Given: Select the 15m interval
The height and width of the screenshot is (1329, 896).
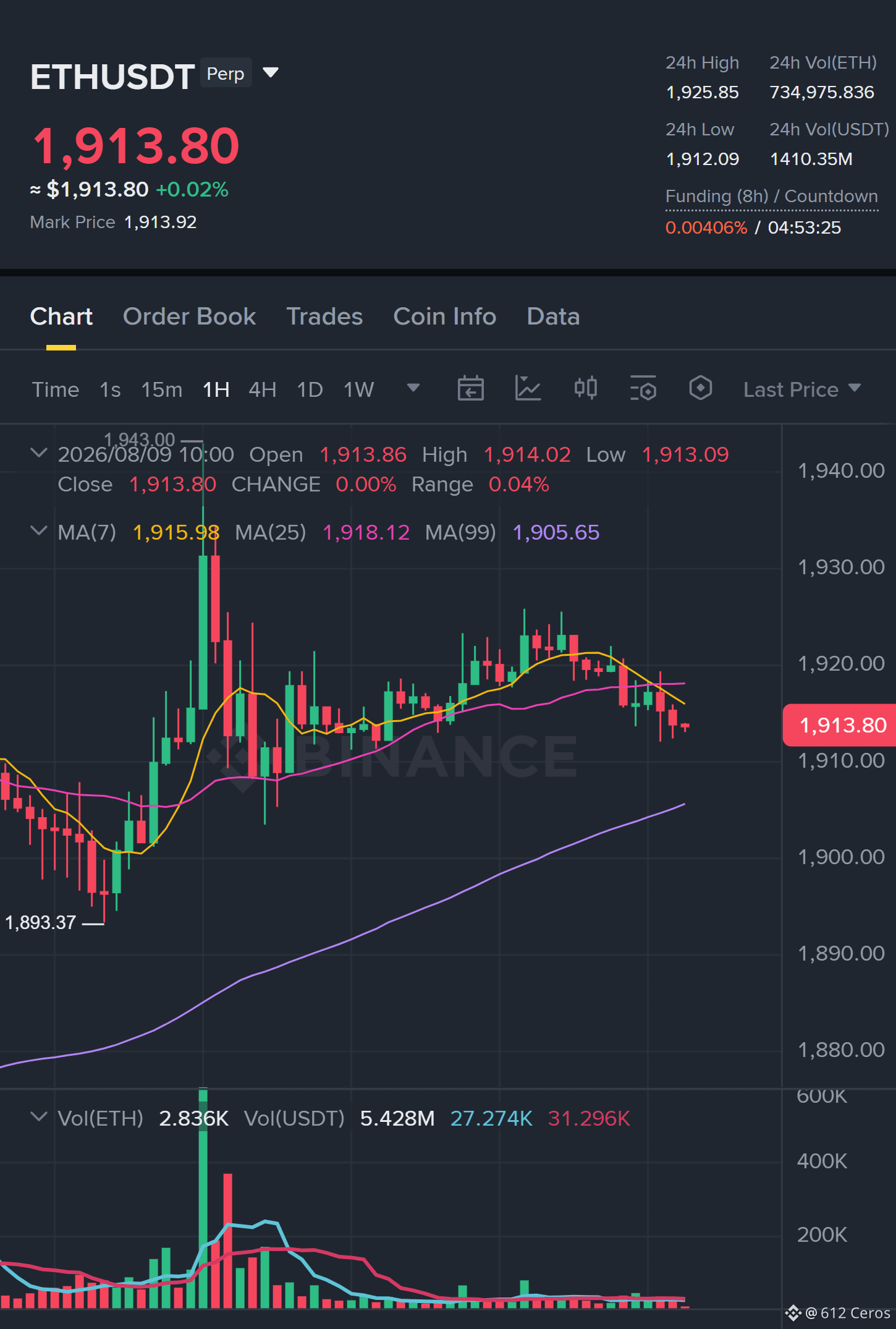Looking at the screenshot, I should click(x=162, y=389).
